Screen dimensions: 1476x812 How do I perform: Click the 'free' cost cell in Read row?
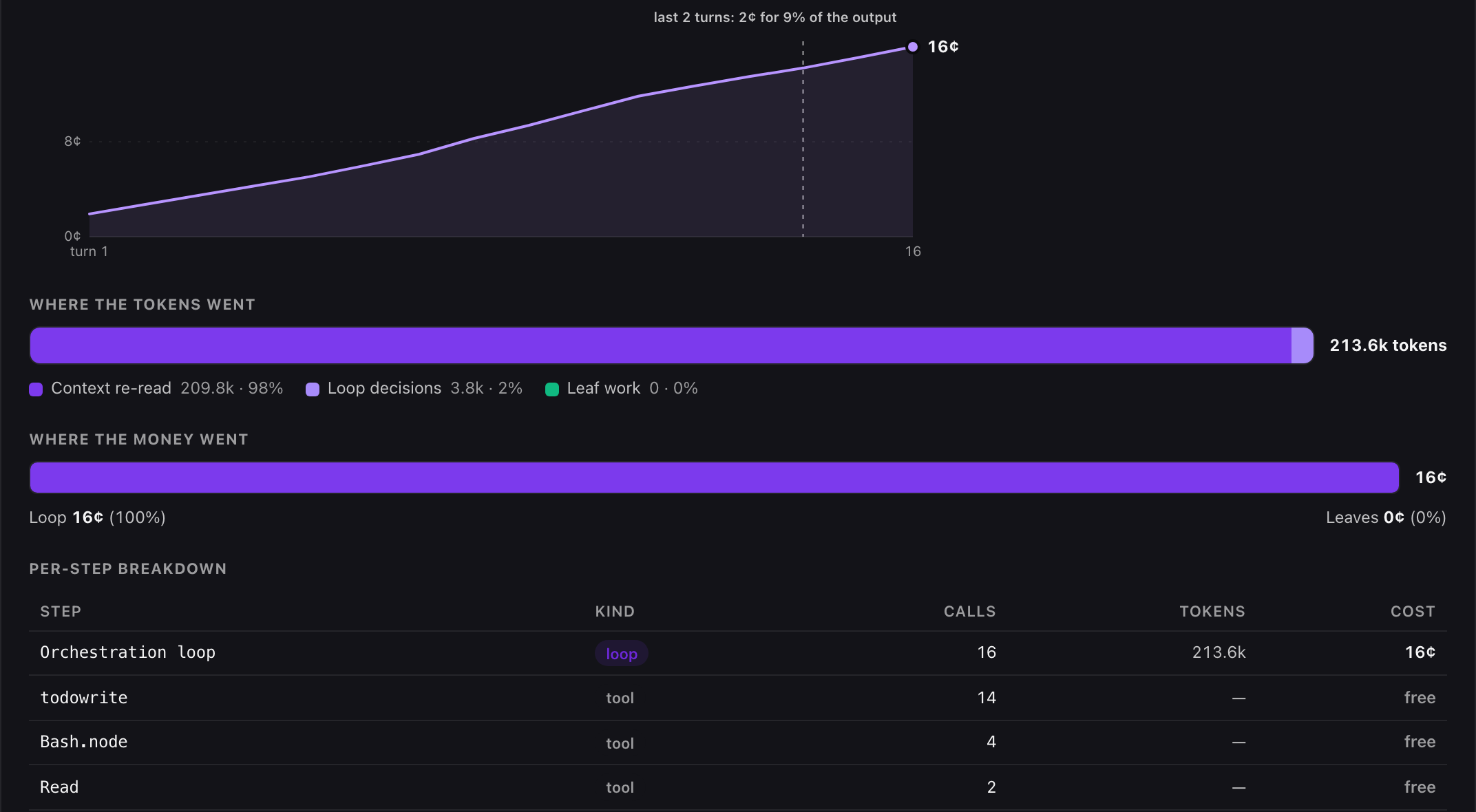(x=1420, y=787)
